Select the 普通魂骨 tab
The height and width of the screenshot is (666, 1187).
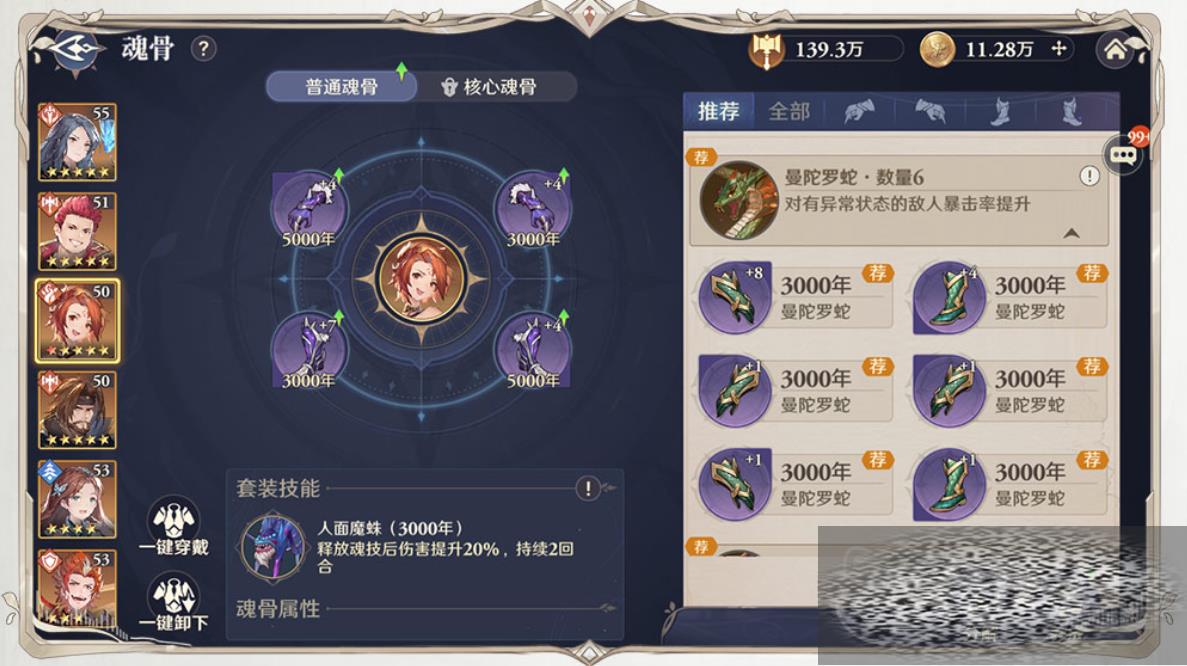pos(341,87)
